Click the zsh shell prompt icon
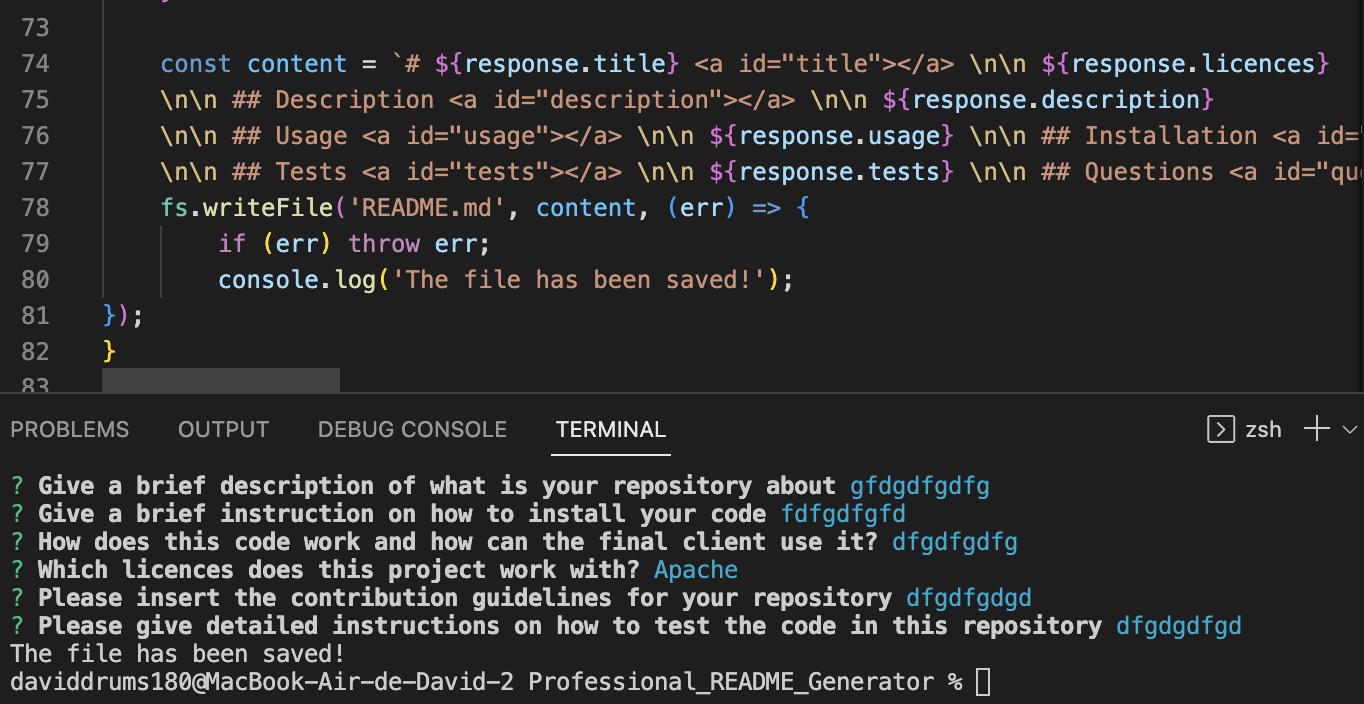Screen dimensions: 1364x704 pos(1220,429)
